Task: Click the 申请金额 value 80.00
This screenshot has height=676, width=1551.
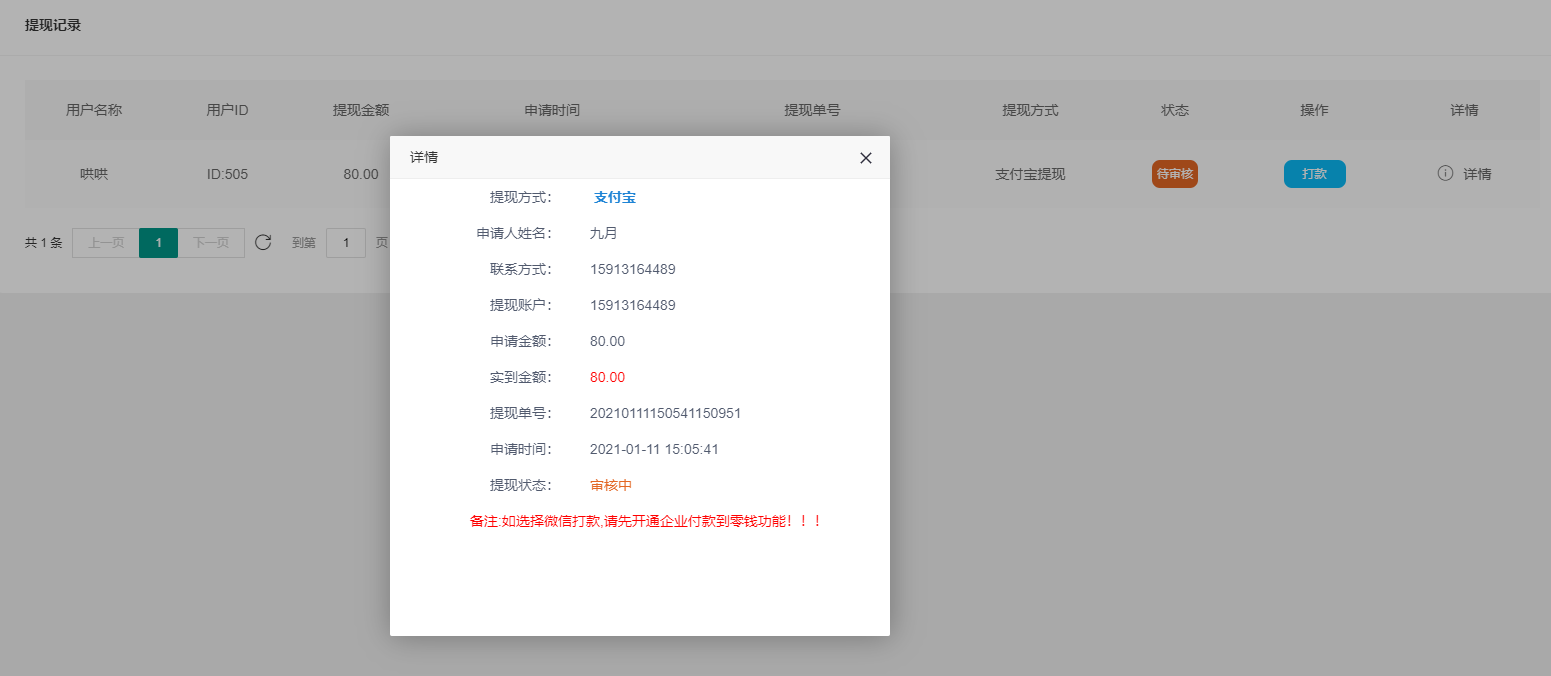Action: [607, 341]
